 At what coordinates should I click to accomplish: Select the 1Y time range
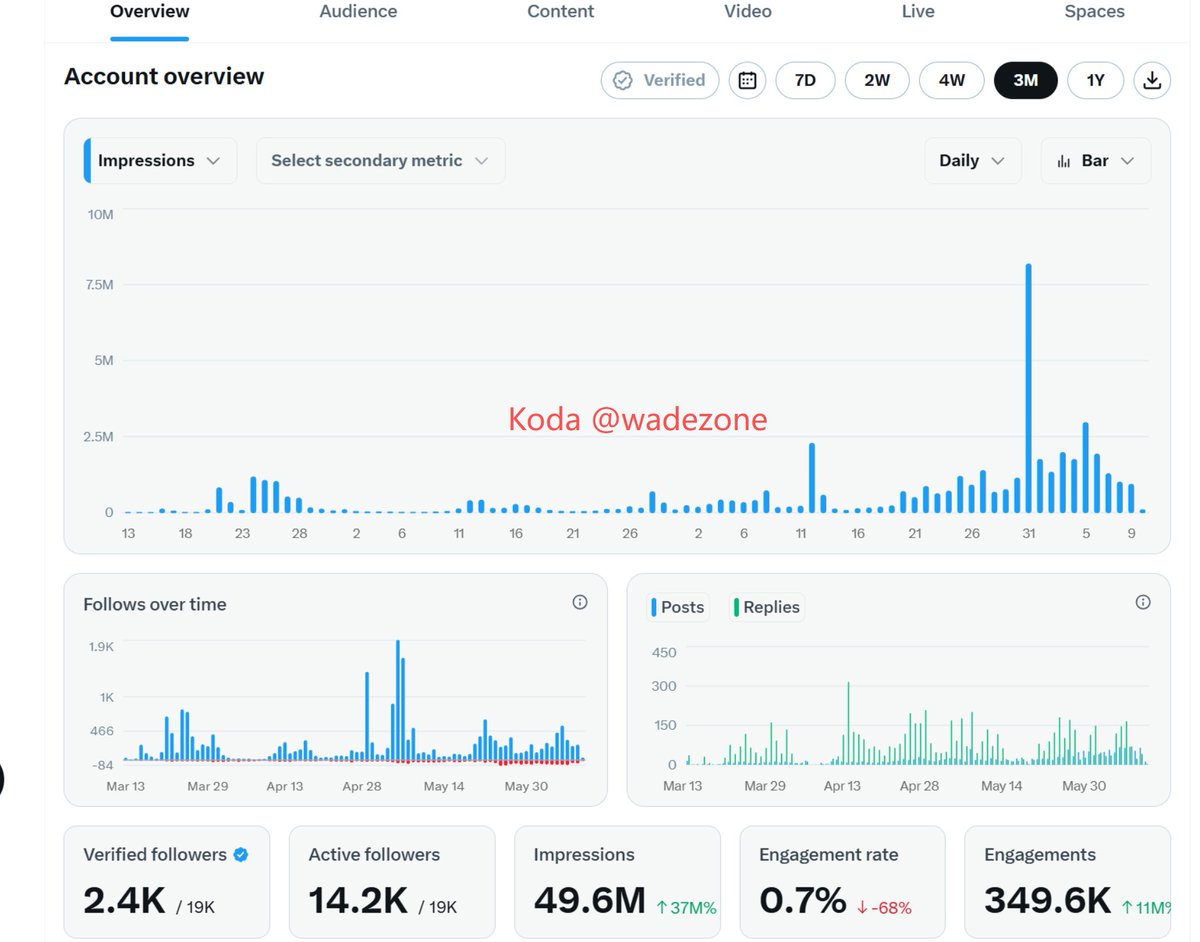[1096, 81]
